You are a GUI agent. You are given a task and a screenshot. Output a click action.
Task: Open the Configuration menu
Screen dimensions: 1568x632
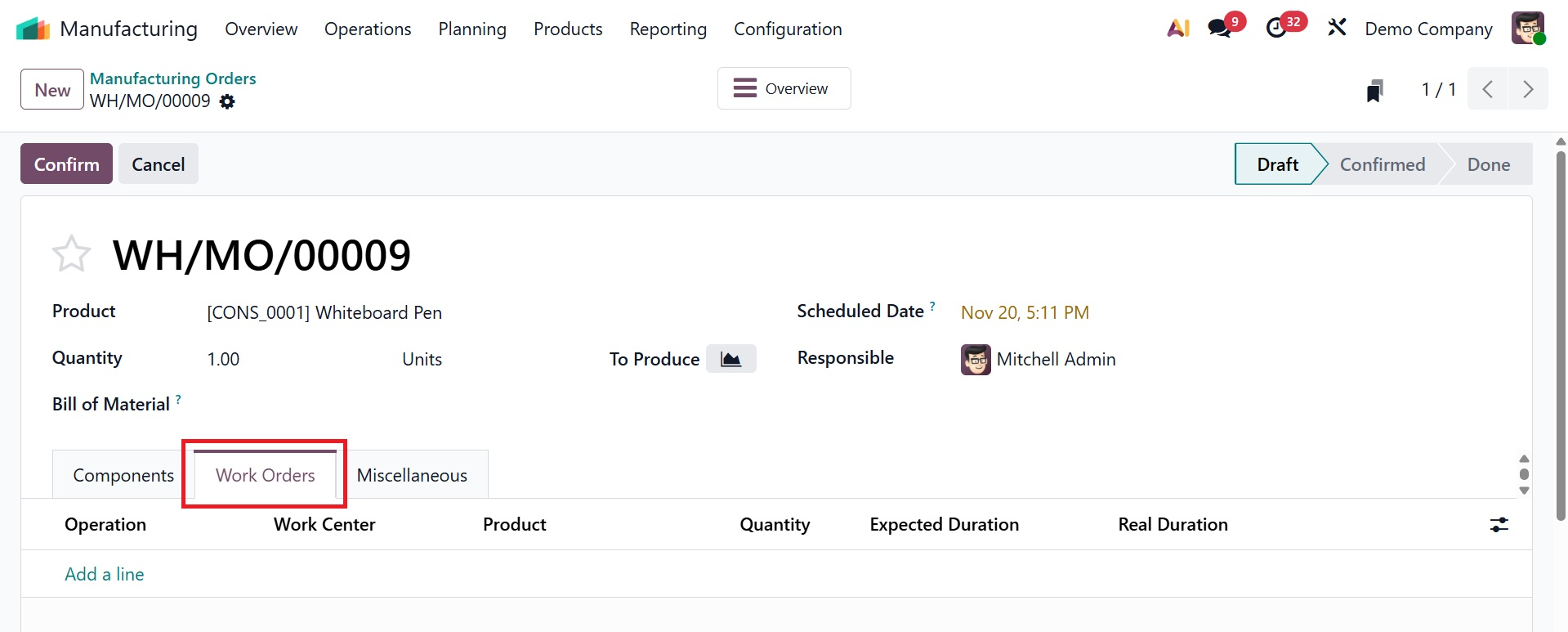click(x=787, y=29)
